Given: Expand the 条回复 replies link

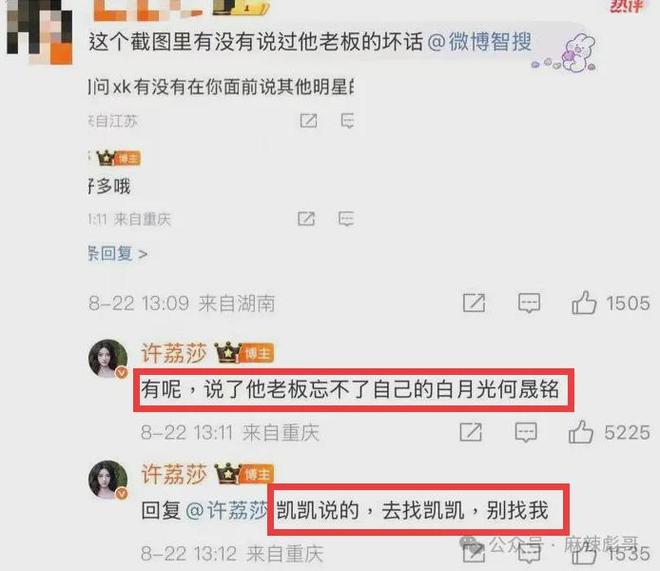Looking at the screenshot, I should (118, 254).
